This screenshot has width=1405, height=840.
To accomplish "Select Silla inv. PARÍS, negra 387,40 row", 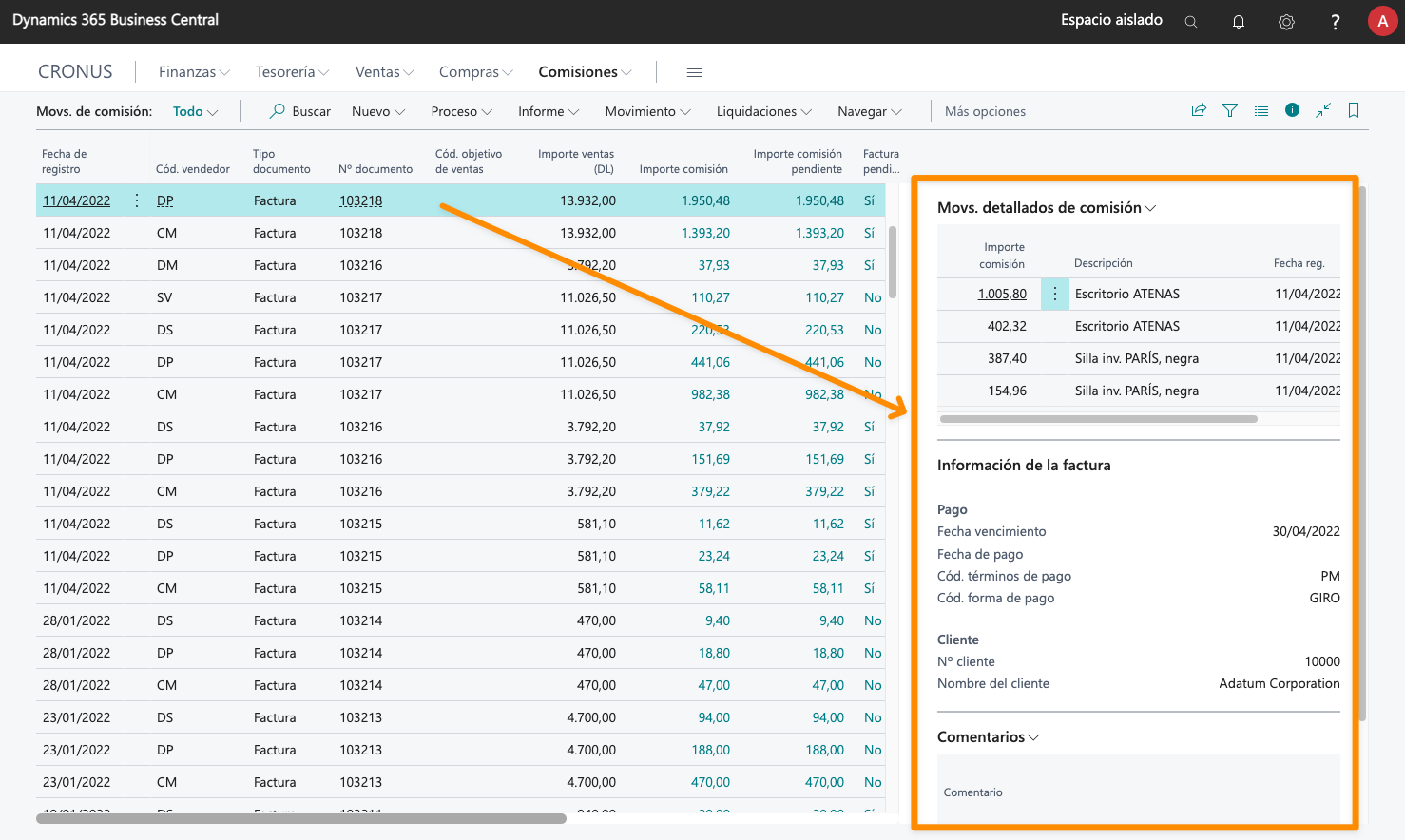I will point(1139,358).
